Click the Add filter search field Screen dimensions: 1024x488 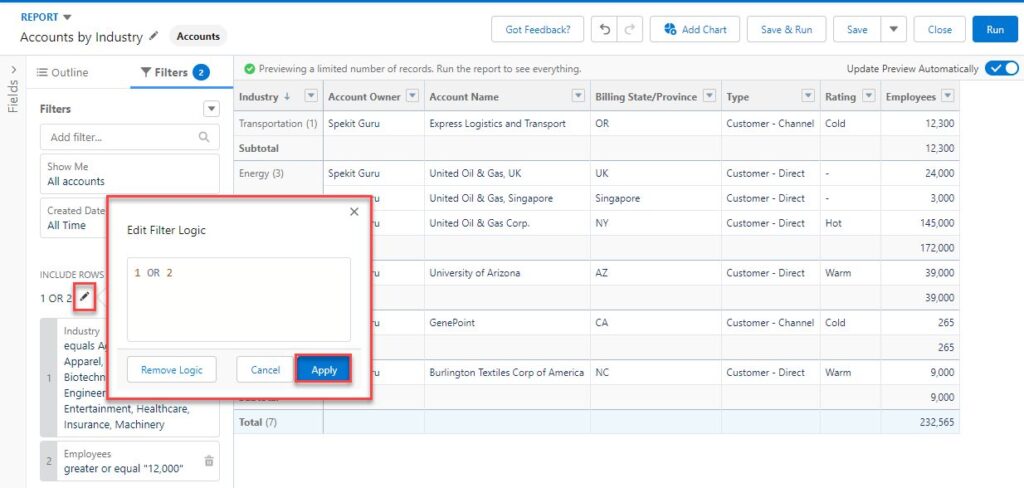[x=130, y=137]
